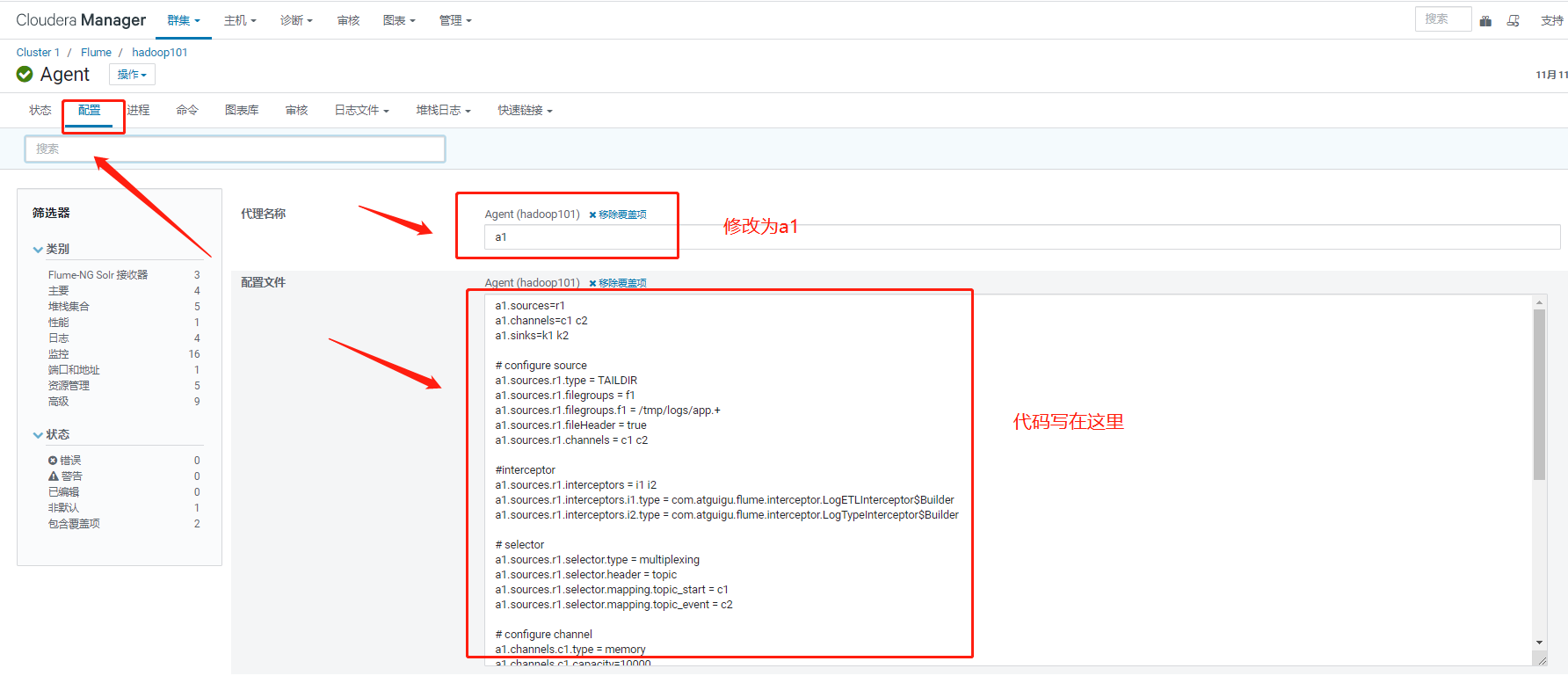Switch to the 图表库 tab
1568x683 pixels.
coord(242,111)
